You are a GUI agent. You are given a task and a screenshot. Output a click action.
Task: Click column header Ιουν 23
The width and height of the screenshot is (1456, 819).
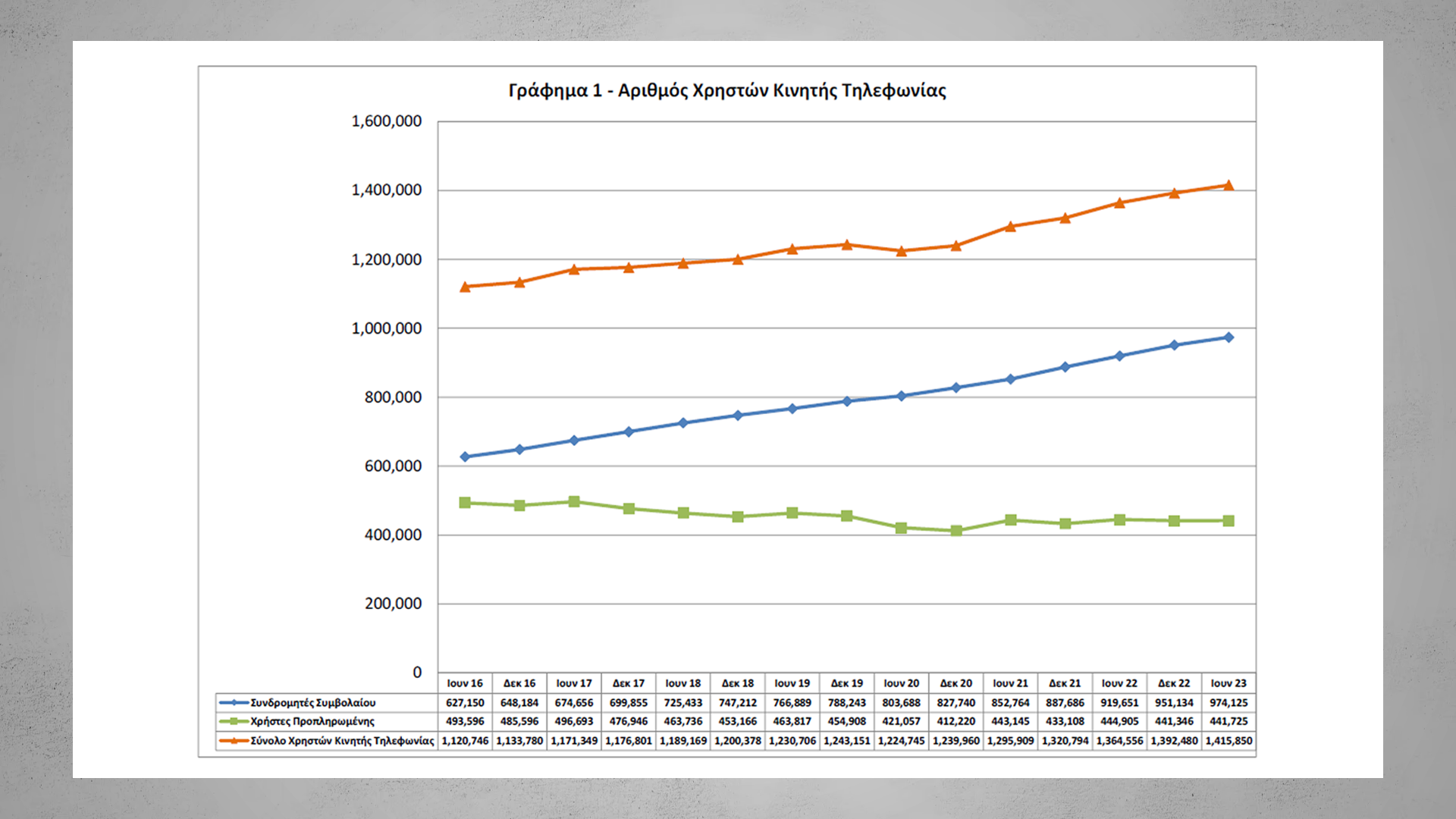click(x=1228, y=683)
